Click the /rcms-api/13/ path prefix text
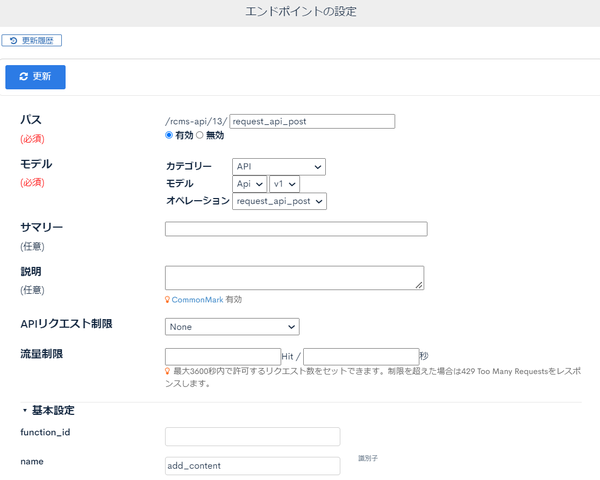600x480 pixels. tap(196, 121)
